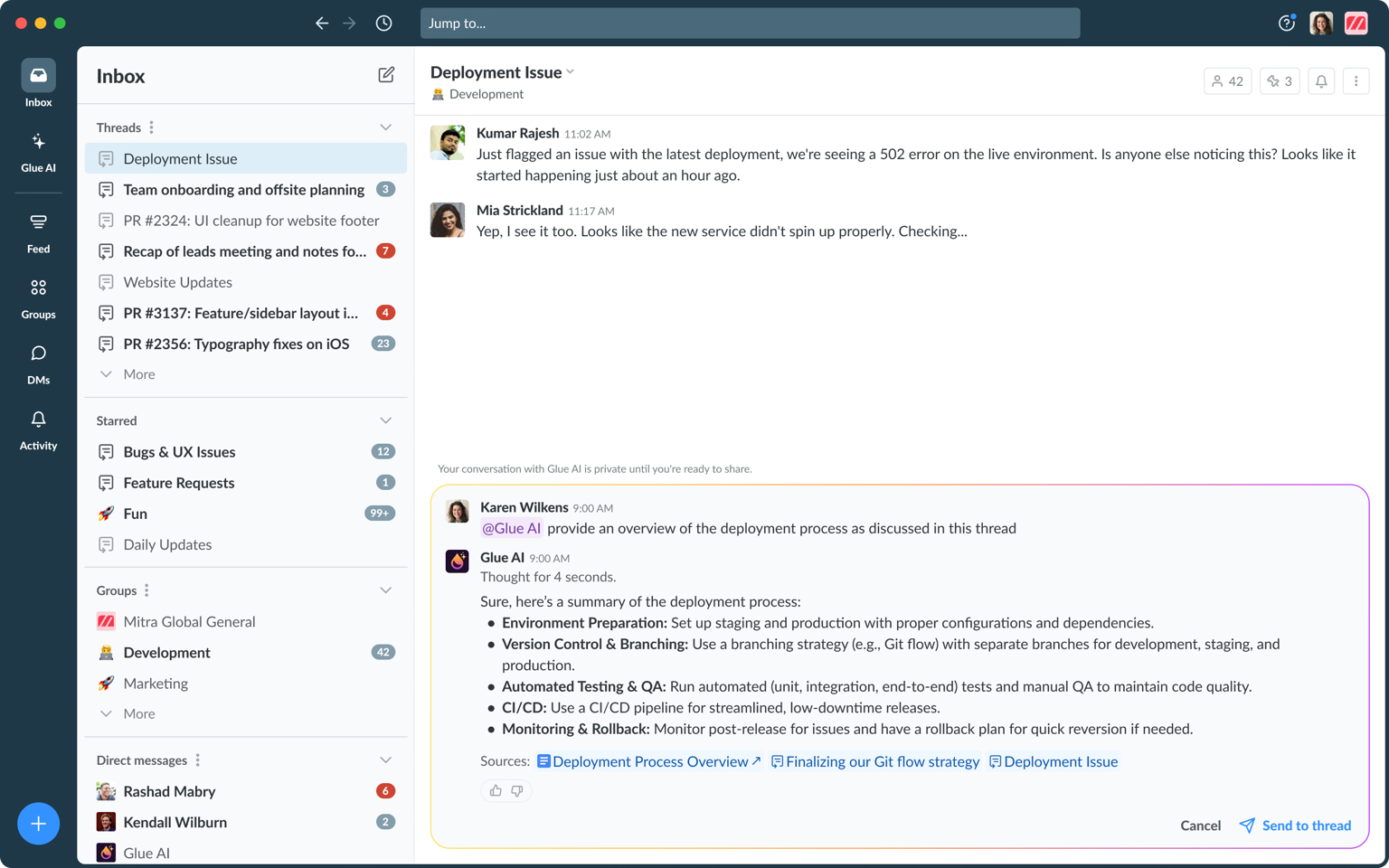Open Deployment Issue title dropdown

pos(570,72)
